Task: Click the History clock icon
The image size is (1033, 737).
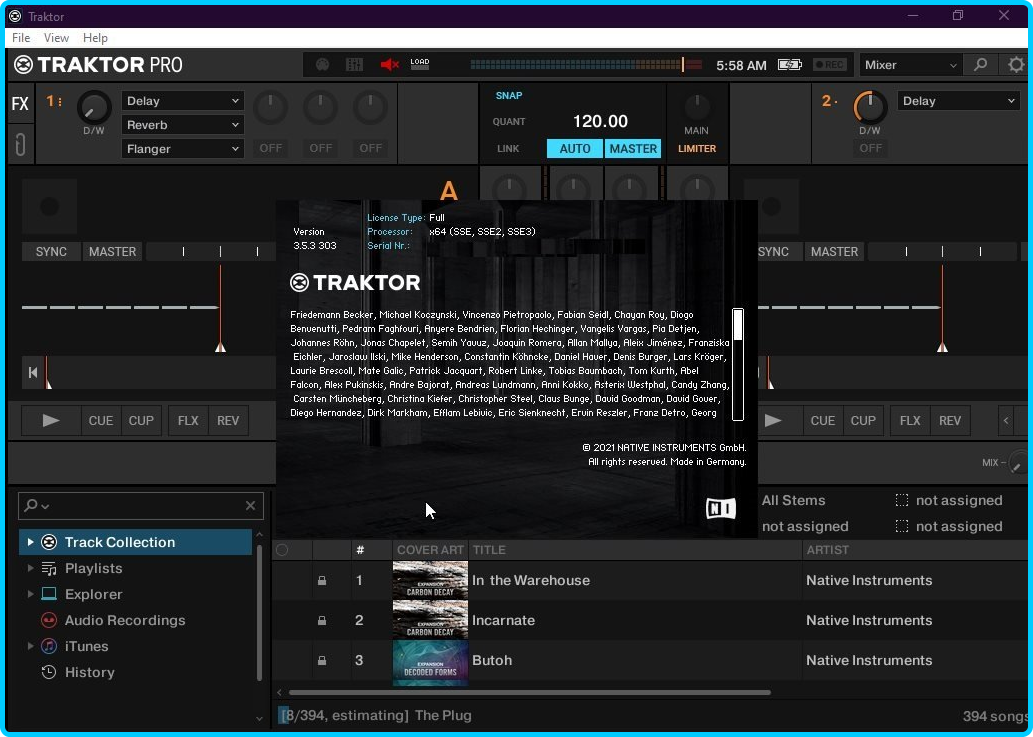Action: 49,672
